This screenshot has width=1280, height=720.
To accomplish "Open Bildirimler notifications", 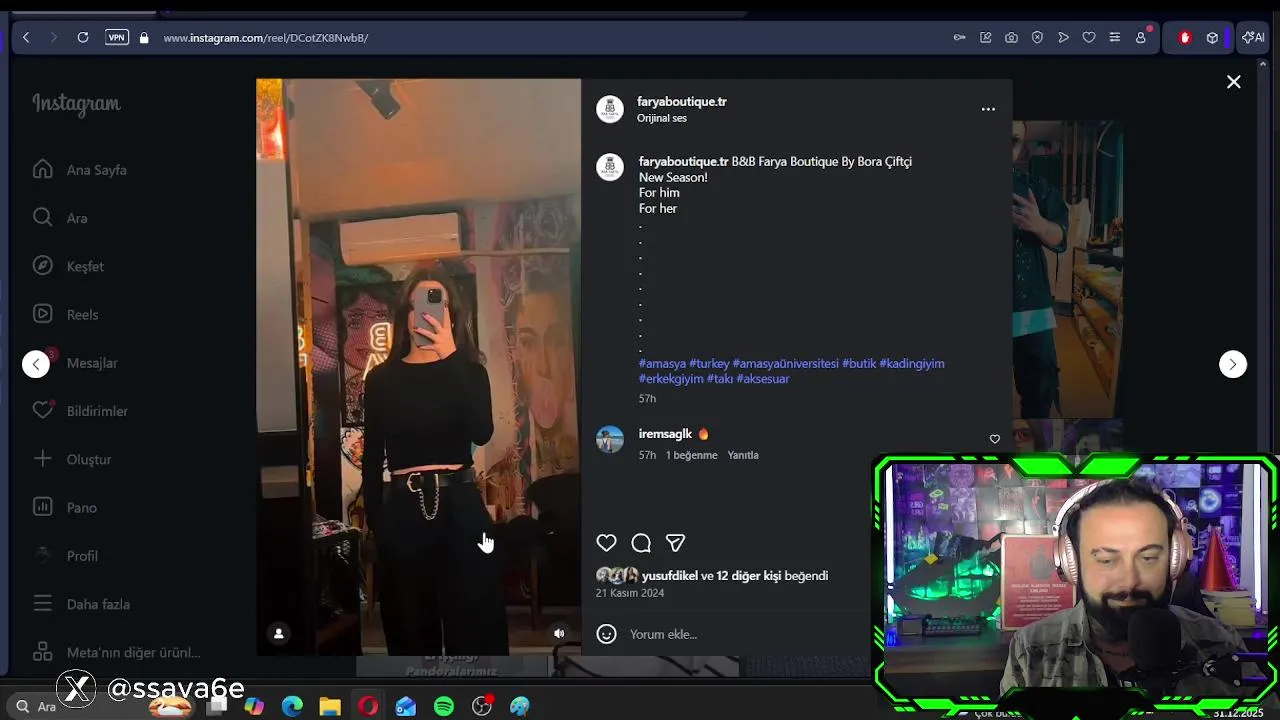I will (80, 411).
